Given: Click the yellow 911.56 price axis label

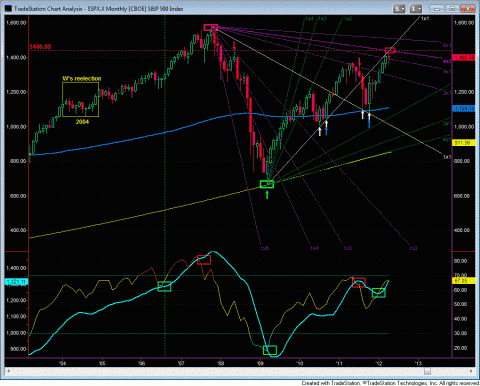Looking at the screenshot, I should (x=463, y=143).
